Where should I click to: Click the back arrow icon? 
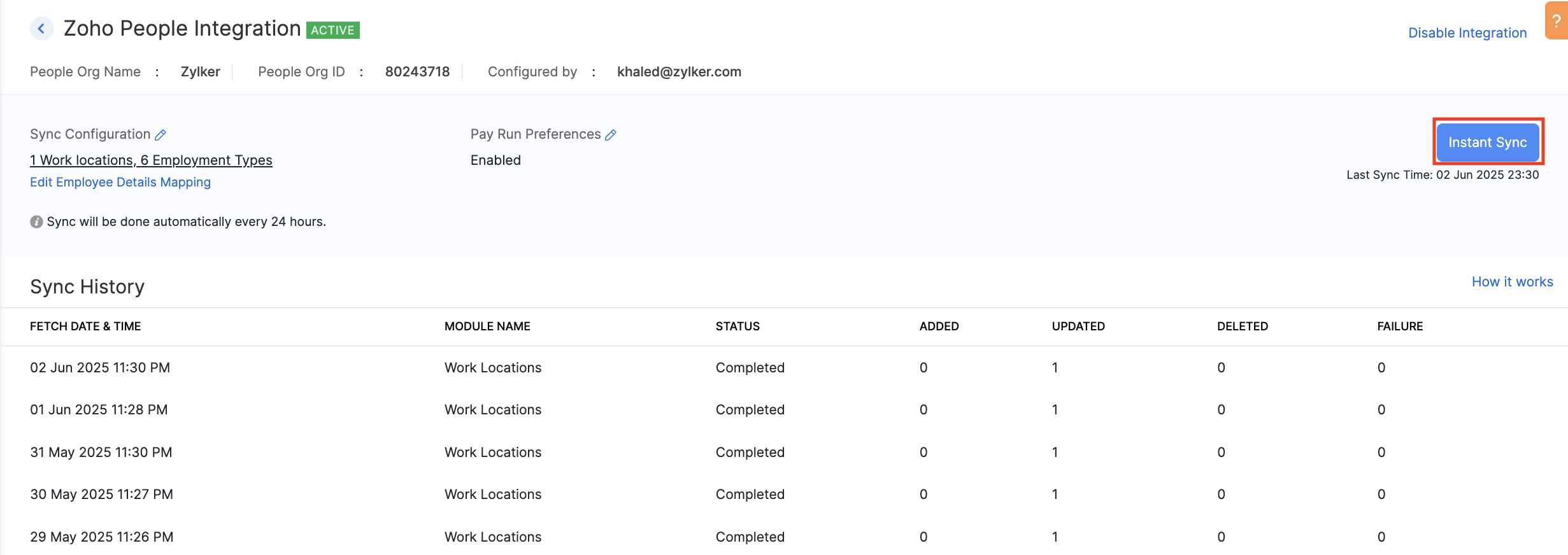[41, 29]
